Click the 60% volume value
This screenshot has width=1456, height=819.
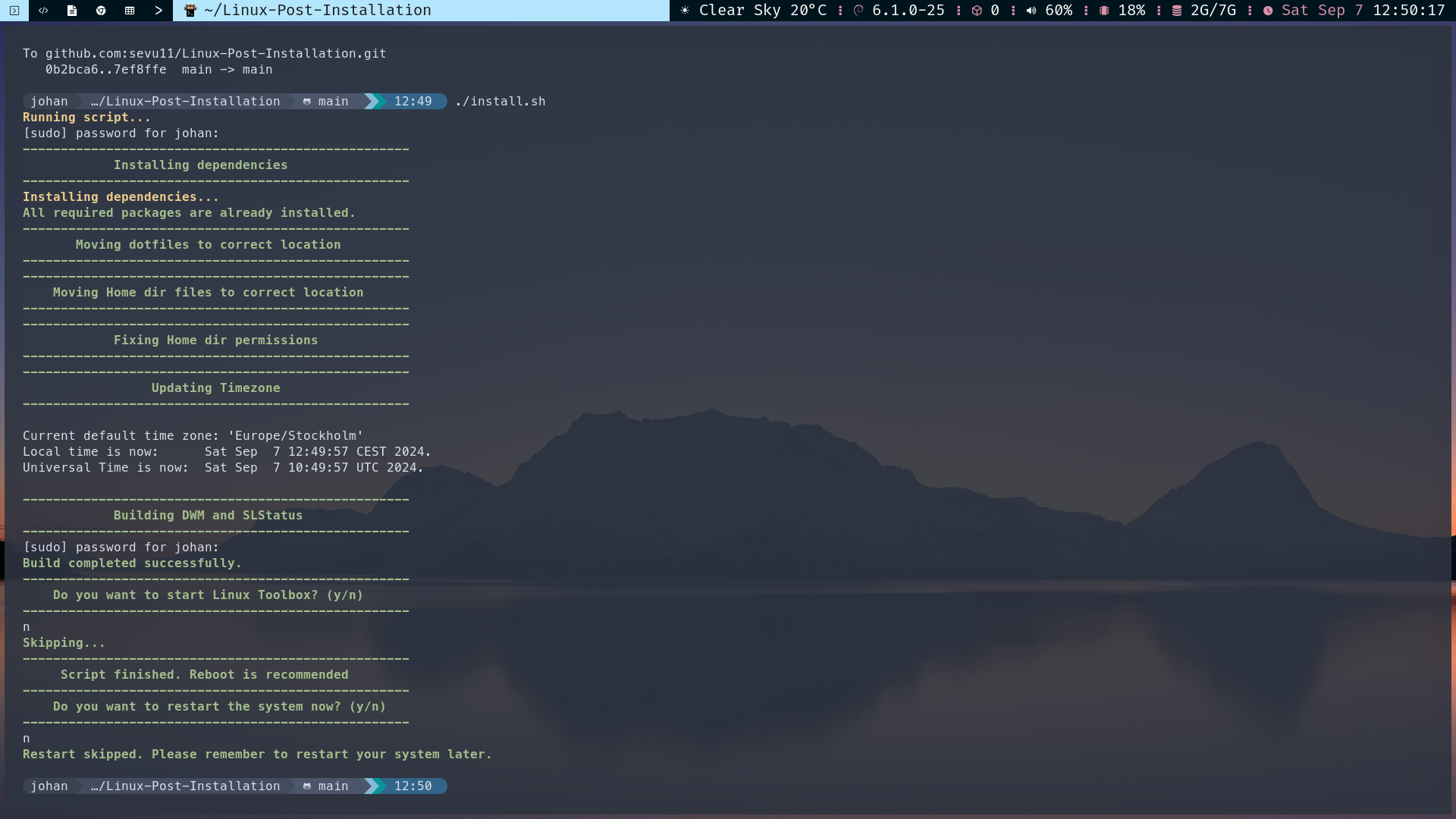(x=1059, y=11)
